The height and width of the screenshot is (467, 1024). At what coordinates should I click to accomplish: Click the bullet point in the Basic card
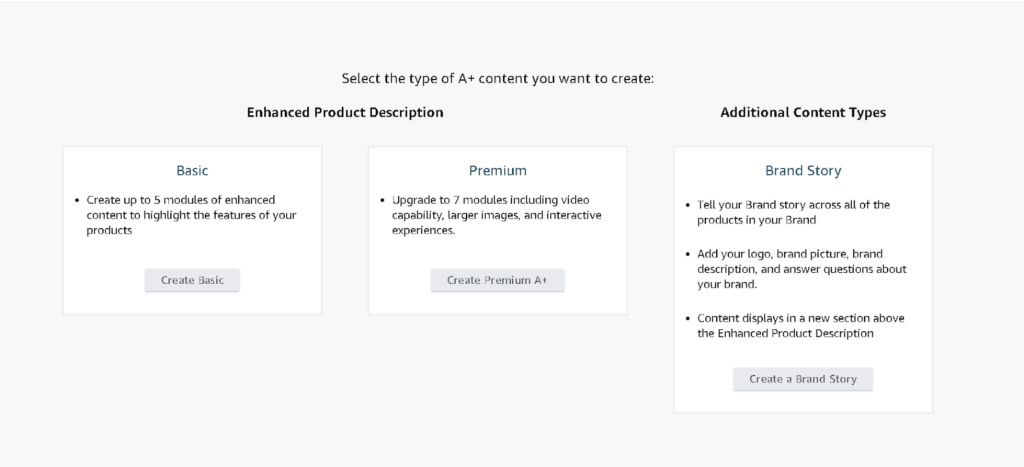(77, 200)
